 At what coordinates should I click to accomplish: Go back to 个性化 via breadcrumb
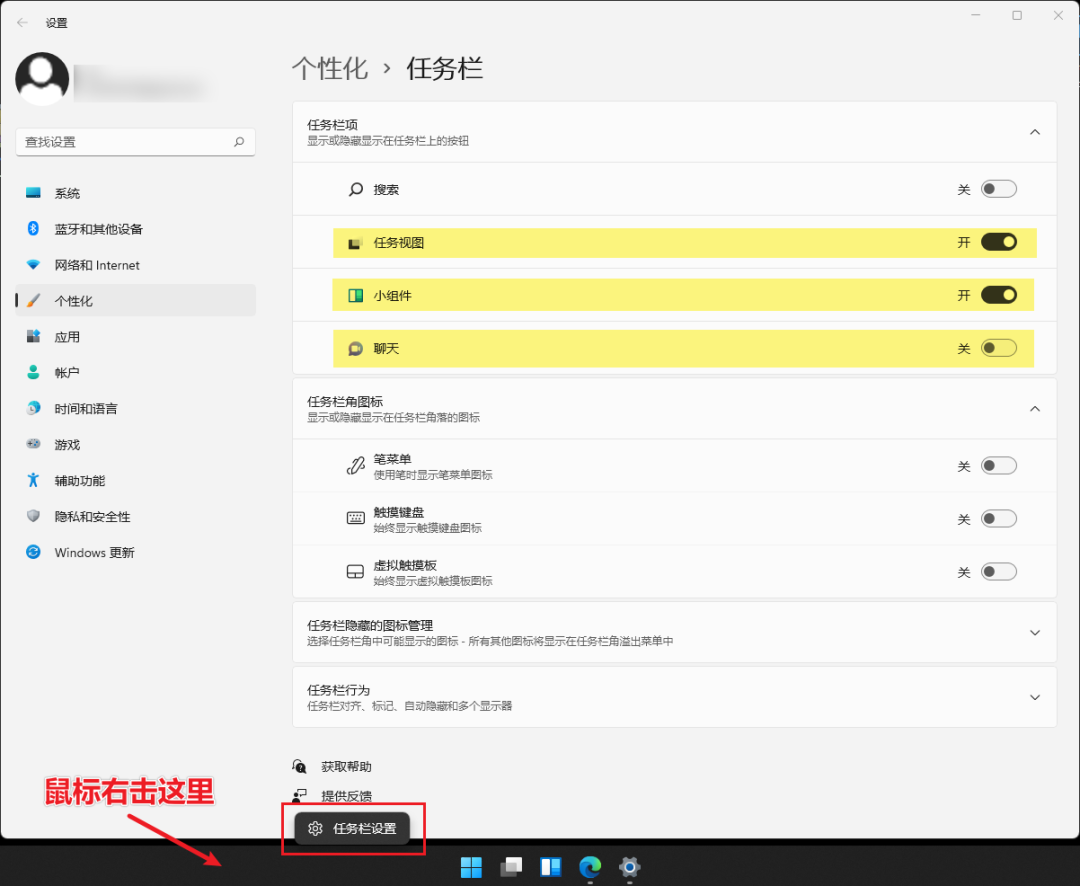[x=330, y=69]
